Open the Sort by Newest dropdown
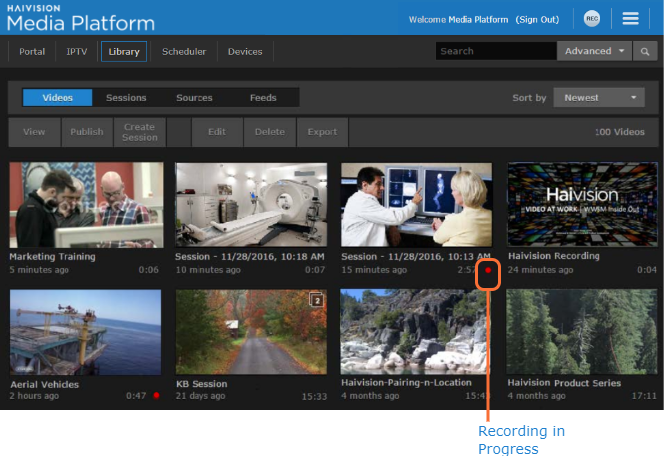665x456 pixels. click(x=599, y=97)
